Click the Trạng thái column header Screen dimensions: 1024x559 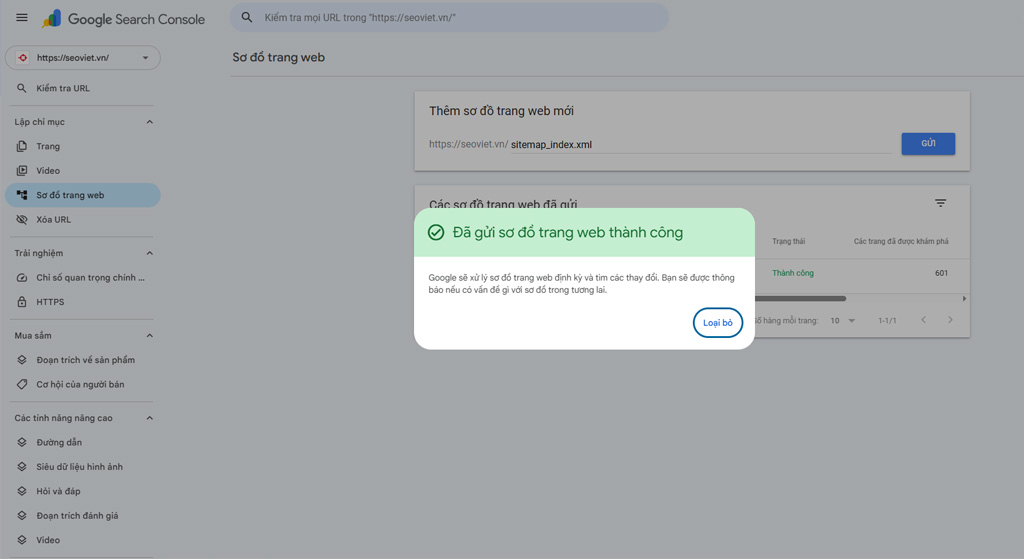tap(788, 242)
